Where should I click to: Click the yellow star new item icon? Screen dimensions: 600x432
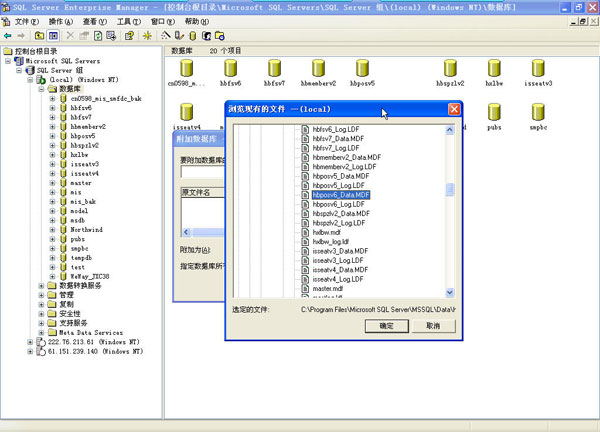click(x=147, y=36)
